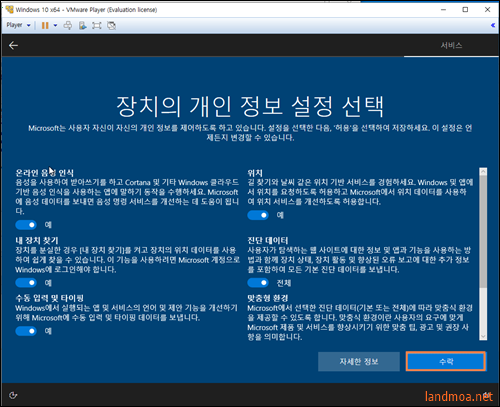Image resolution: width=500 pixels, height=407 pixels.
Task: Click the 맞춤형 환경 heading
Action: pyautogui.click(x=267, y=298)
